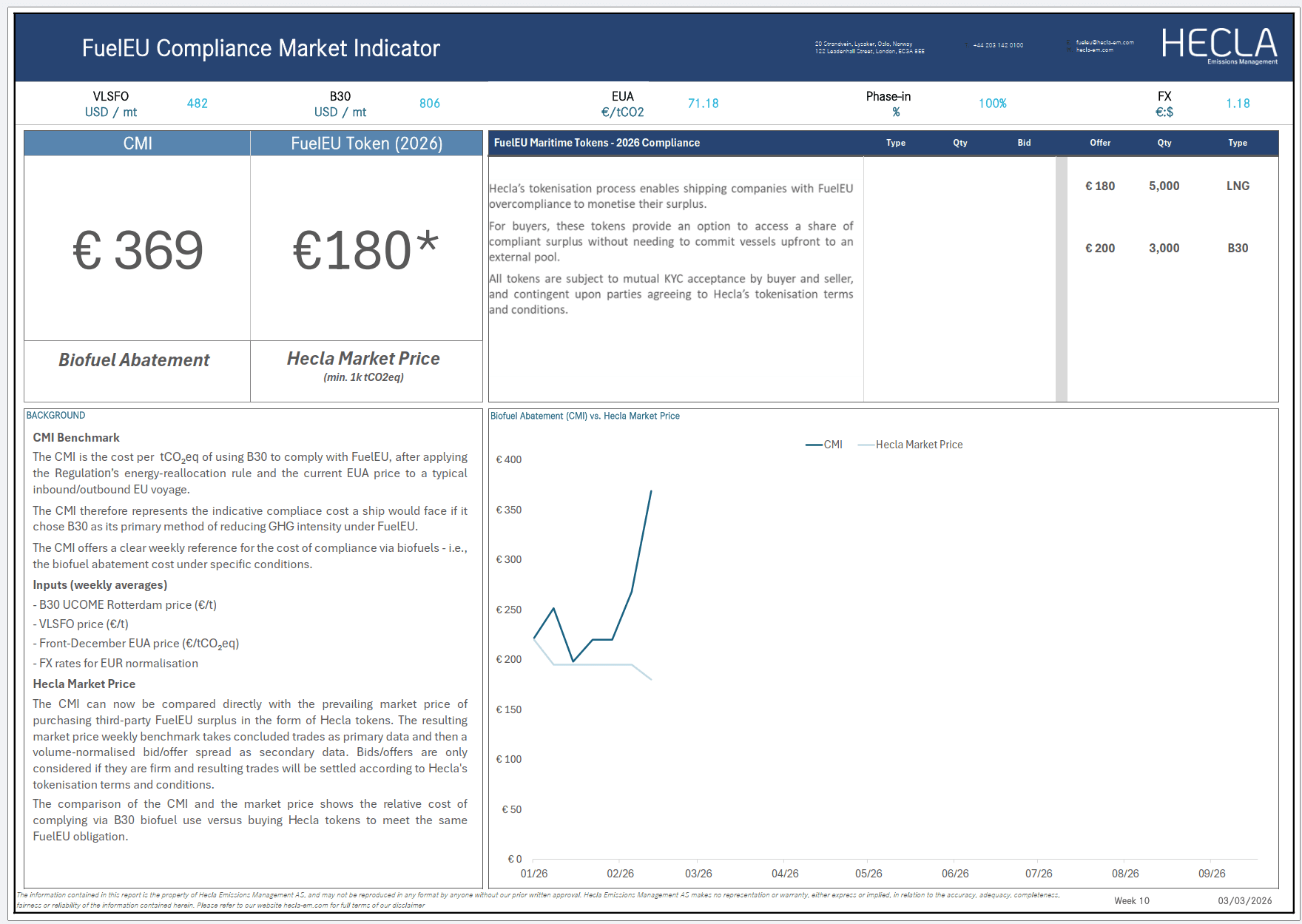Select the € 200 offer cell
1302x924 pixels.
click(x=1100, y=249)
